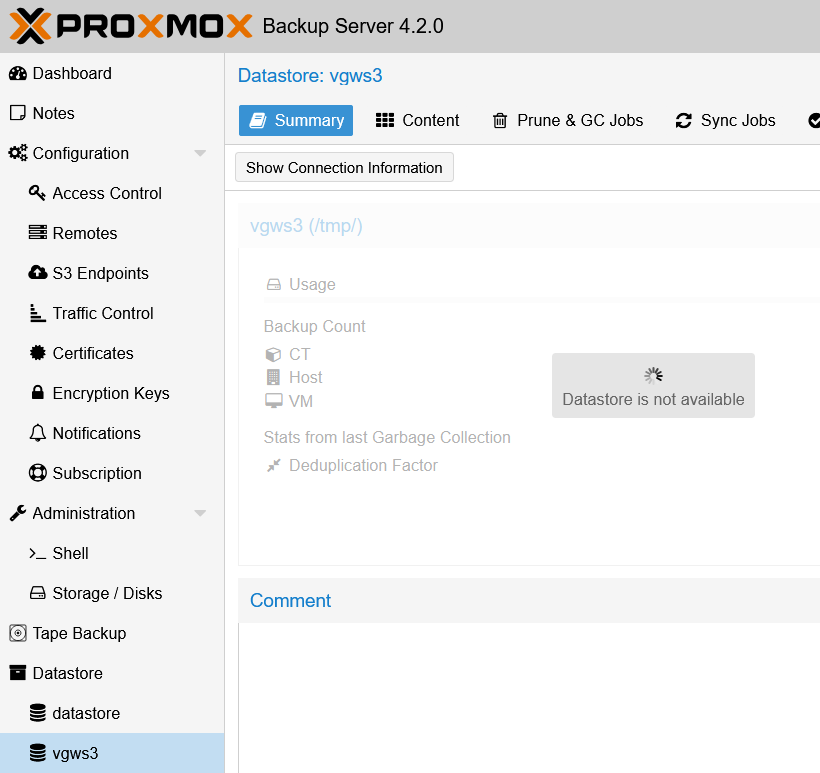Click the Summary book icon

point(258,120)
